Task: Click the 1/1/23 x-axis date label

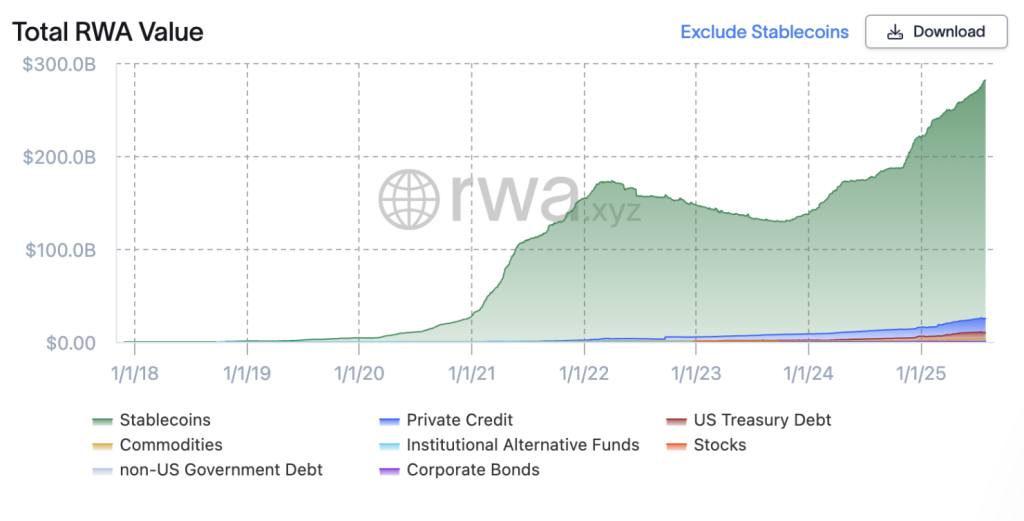Action: 696,374
